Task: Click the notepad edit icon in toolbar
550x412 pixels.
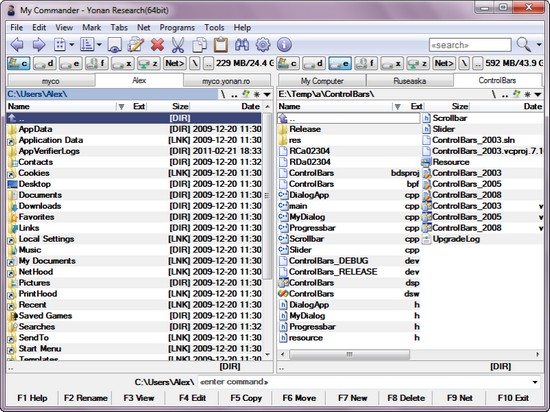Action: [x=136, y=45]
